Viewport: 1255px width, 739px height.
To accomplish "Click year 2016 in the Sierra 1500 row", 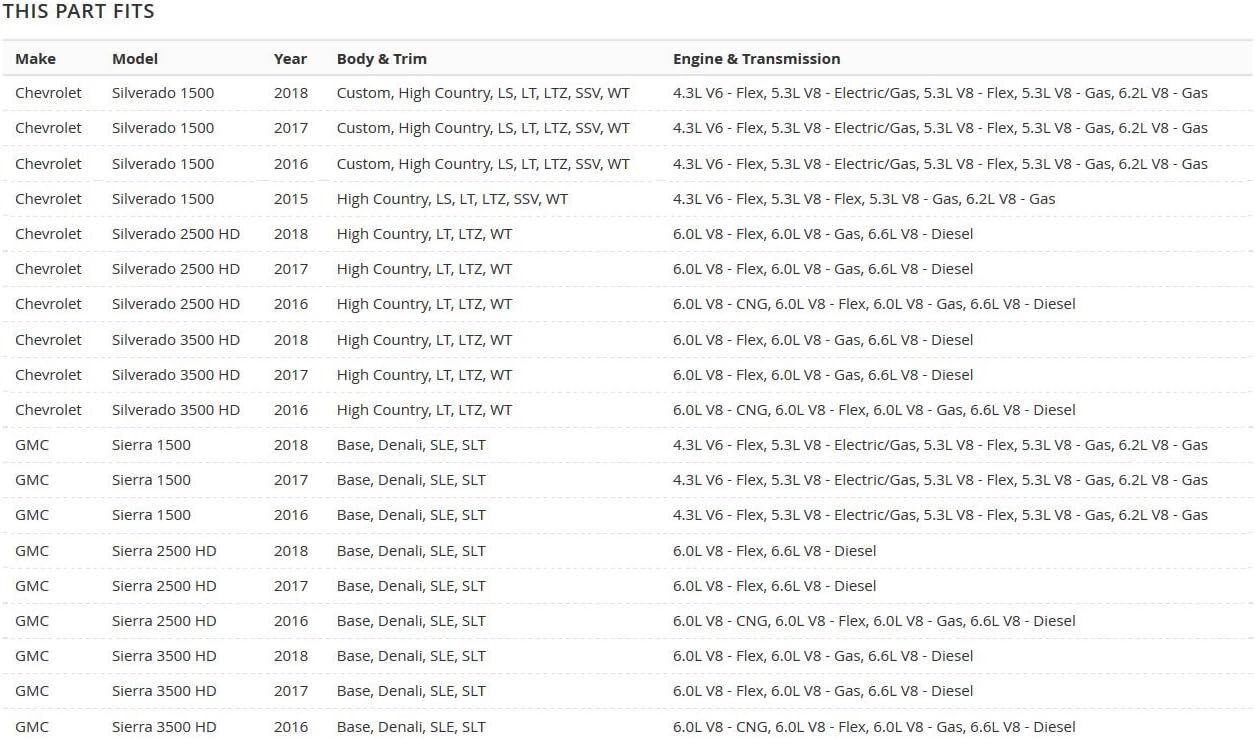I will click(291, 515).
